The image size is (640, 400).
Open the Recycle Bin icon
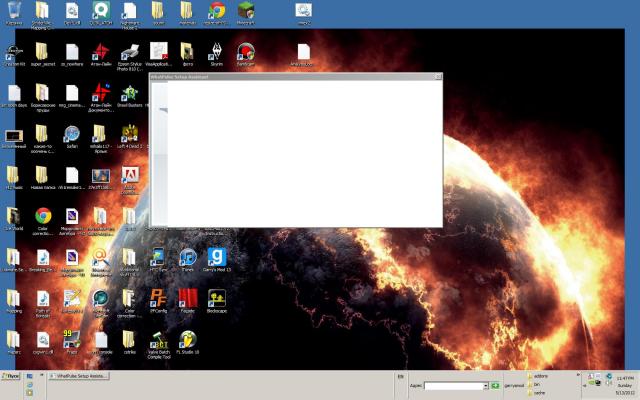coord(13,10)
